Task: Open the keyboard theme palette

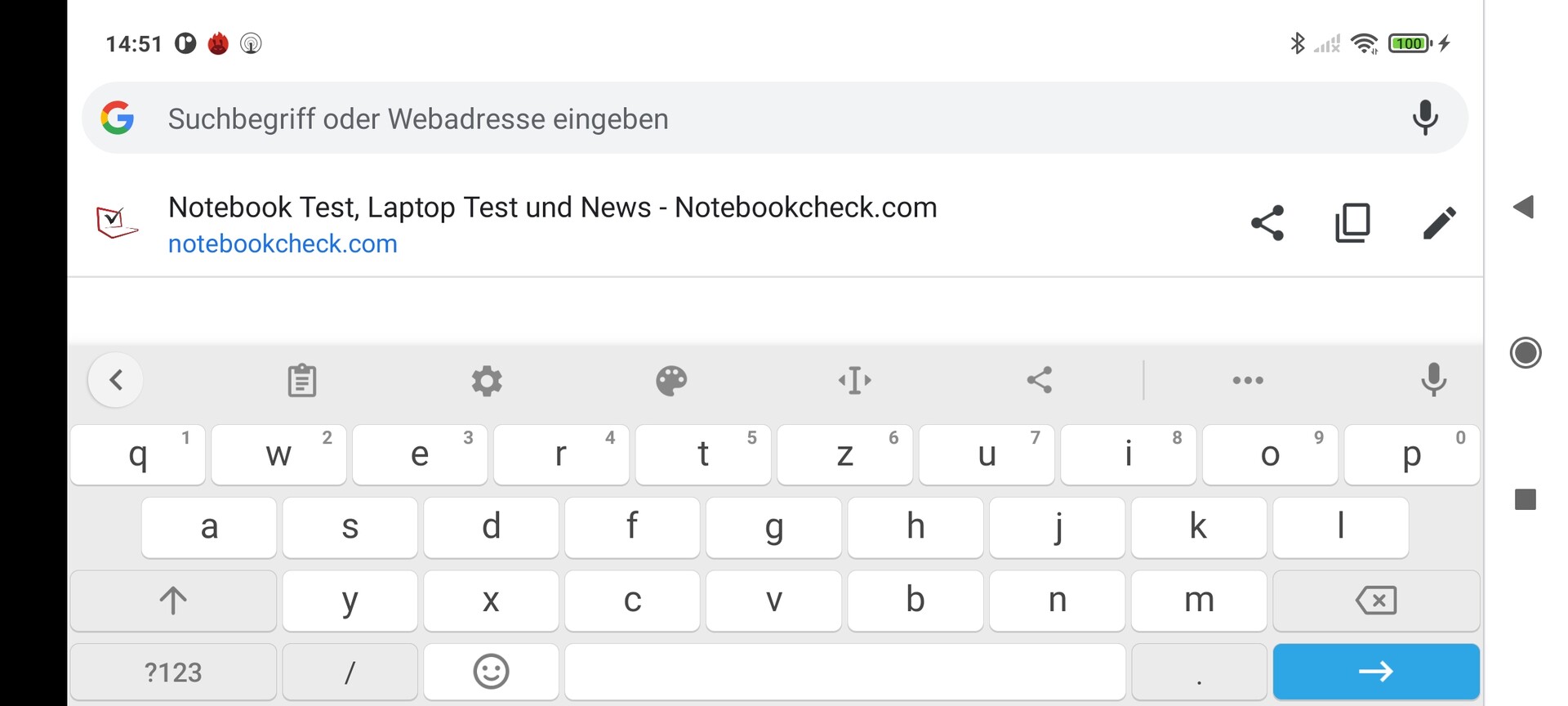Action: [x=671, y=381]
